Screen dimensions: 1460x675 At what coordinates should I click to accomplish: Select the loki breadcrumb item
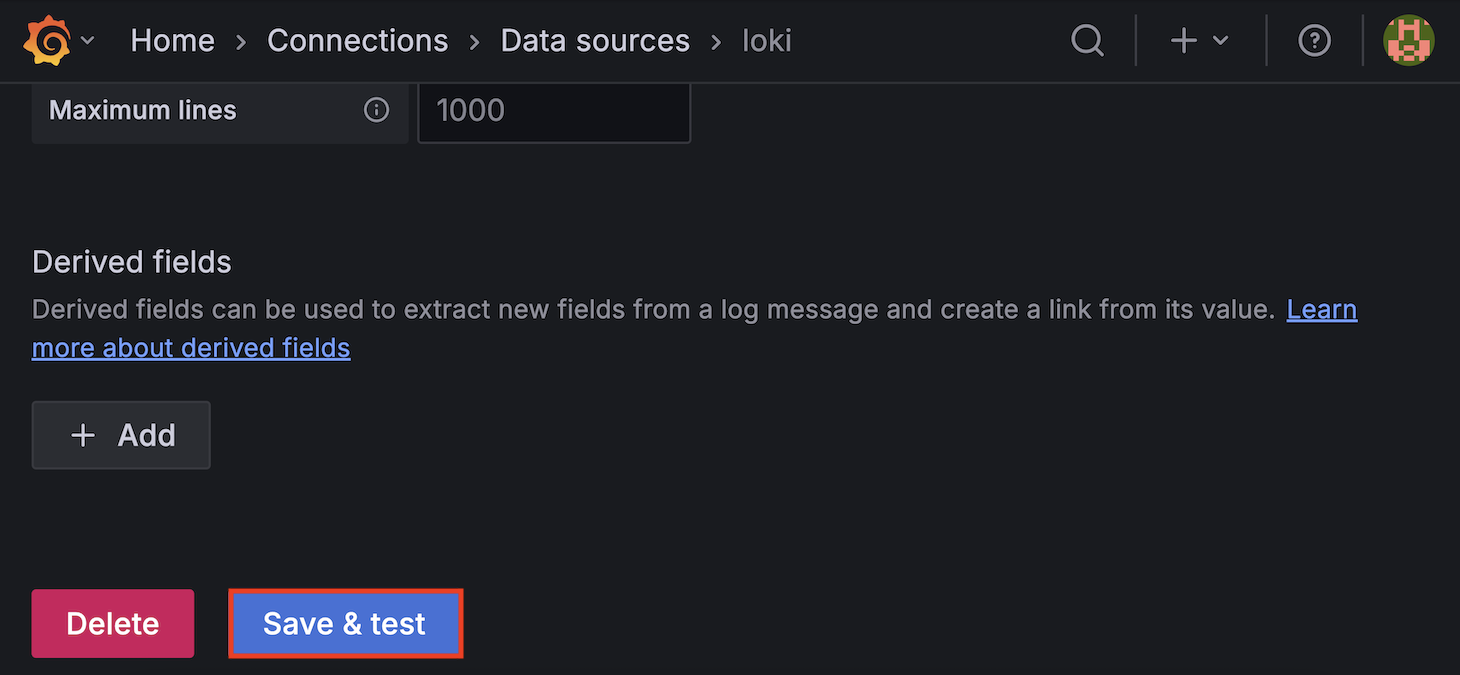point(766,40)
